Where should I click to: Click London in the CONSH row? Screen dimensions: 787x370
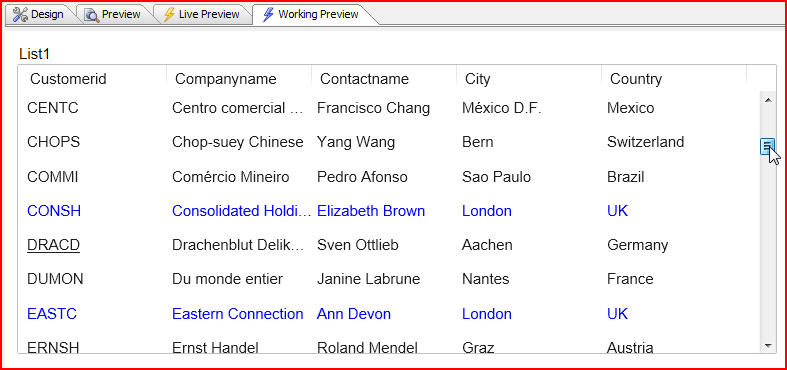point(486,211)
